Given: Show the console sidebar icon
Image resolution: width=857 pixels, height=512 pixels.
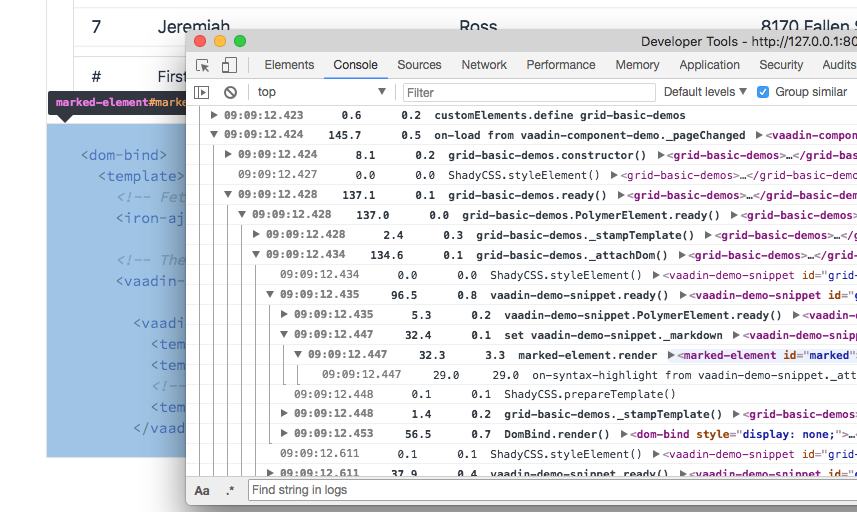Looking at the screenshot, I should tap(202, 92).
